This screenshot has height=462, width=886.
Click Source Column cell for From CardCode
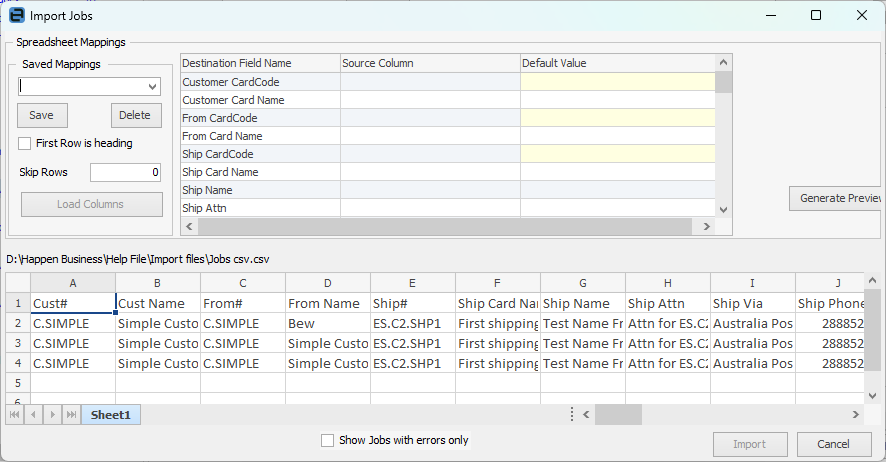point(430,118)
